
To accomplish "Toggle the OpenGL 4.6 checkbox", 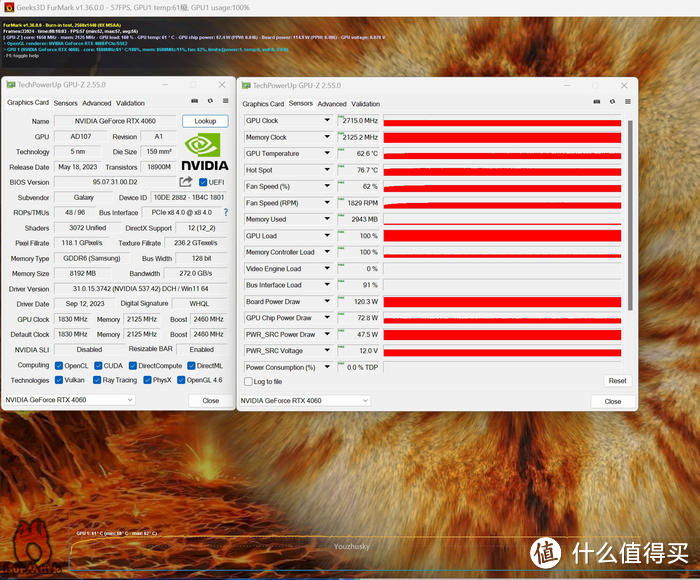I will click(x=181, y=380).
